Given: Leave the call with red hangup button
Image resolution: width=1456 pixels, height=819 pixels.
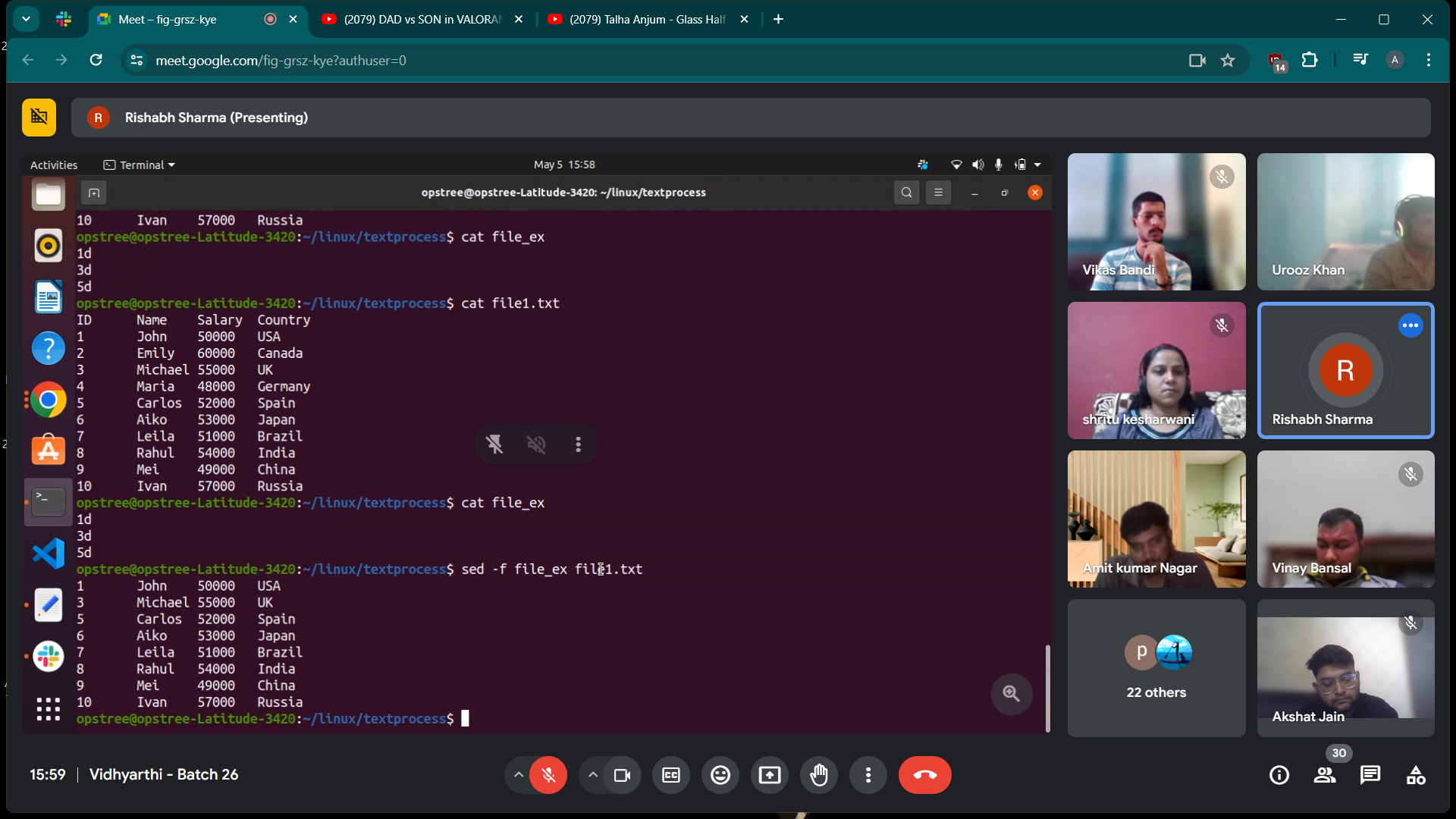Looking at the screenshot, I should [x=924, y=775].
